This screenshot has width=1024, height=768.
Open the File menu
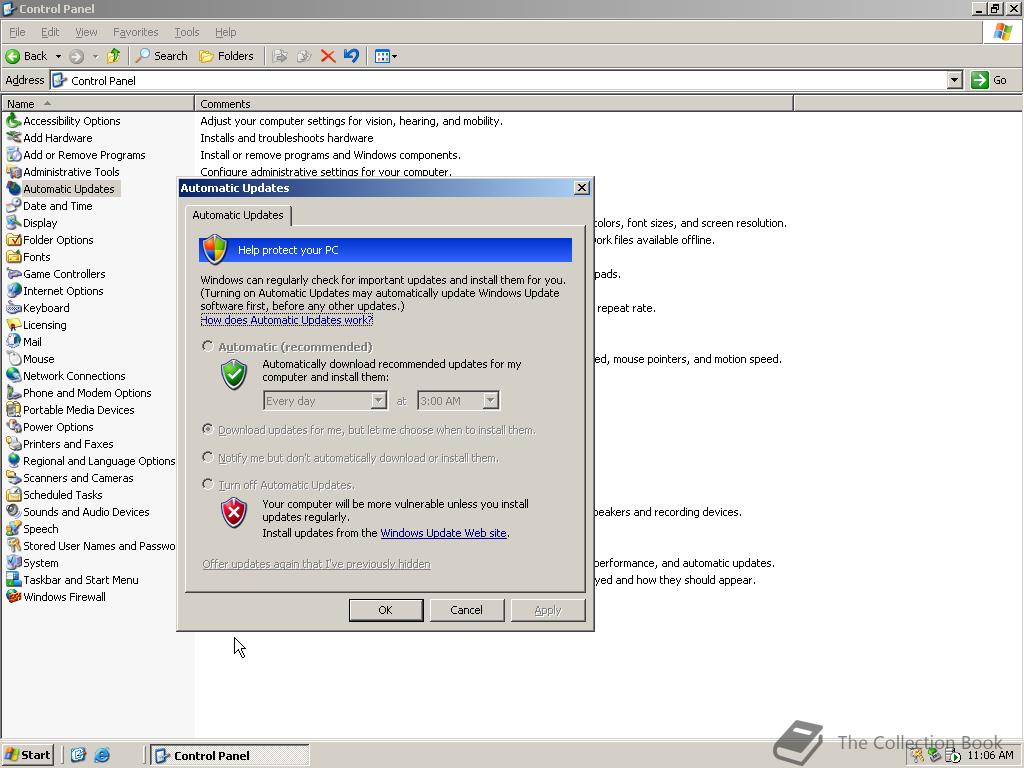point(17,32)
